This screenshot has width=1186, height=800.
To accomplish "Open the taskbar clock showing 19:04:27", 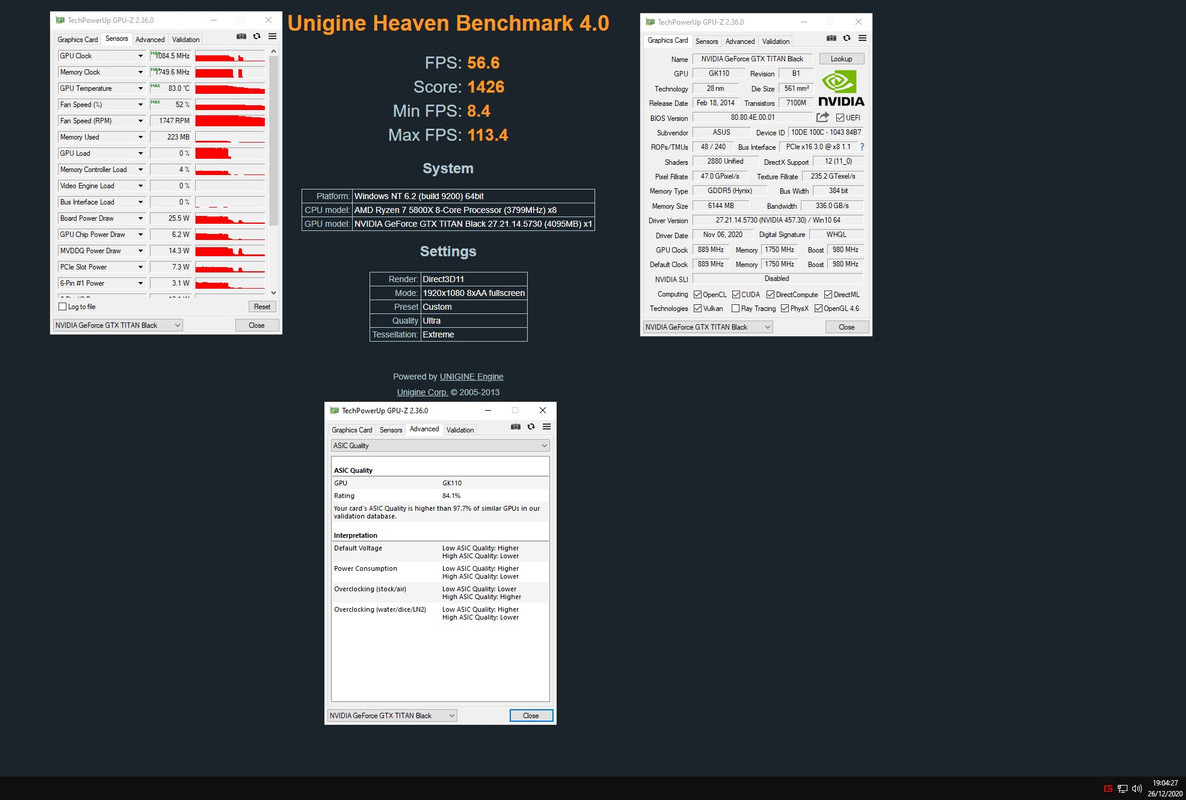I will (1163, 788).
